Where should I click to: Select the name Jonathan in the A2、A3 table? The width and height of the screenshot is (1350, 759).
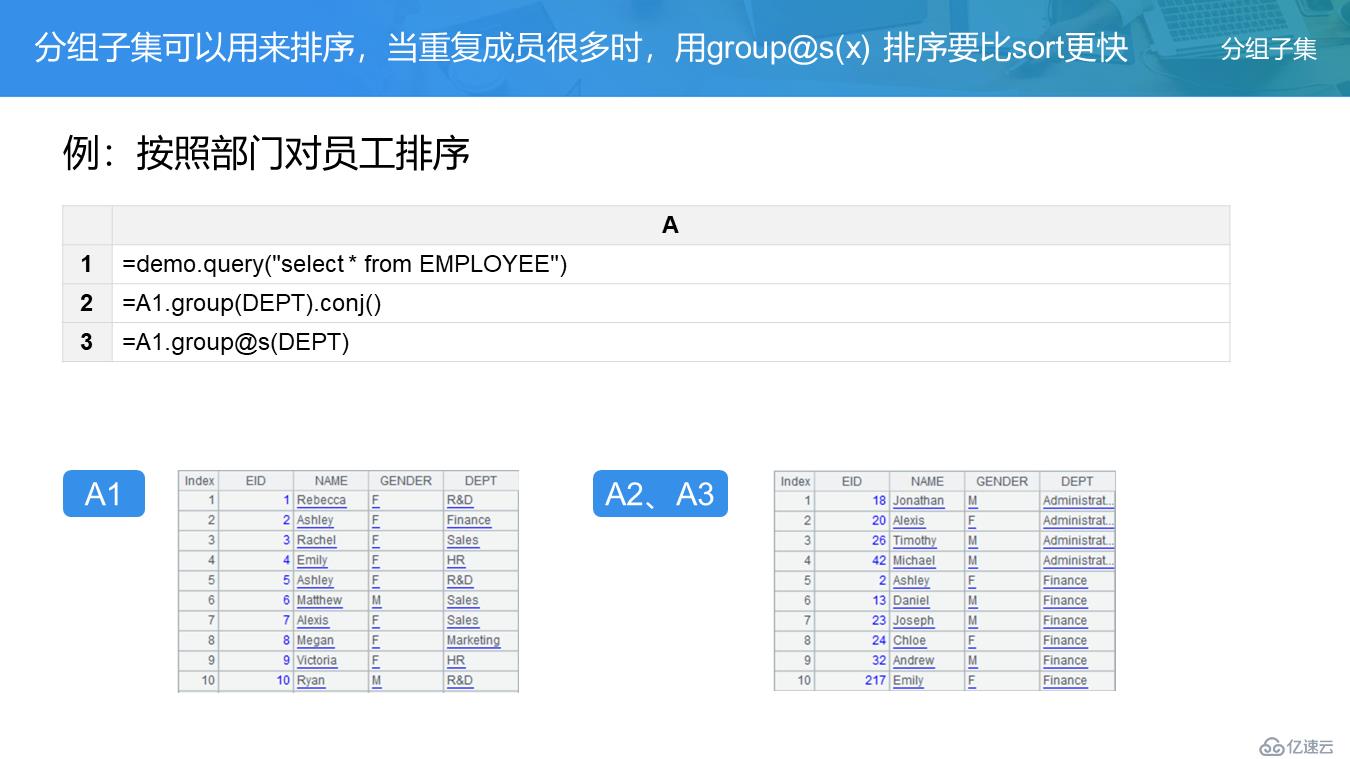pos(918,500)
